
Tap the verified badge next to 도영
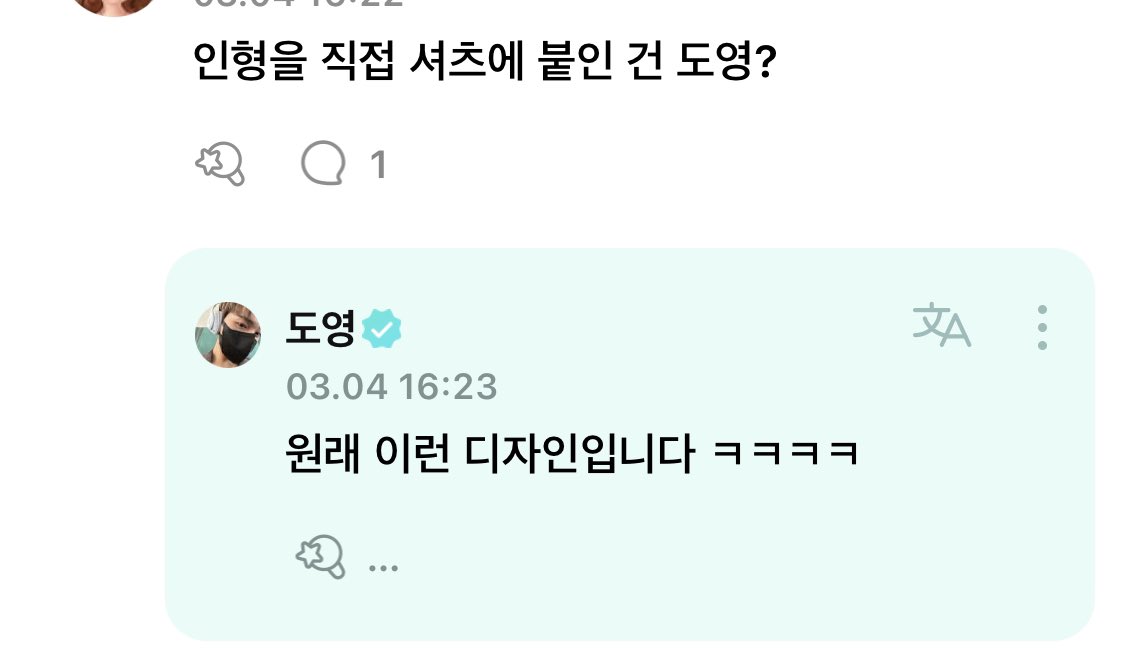point(381,329)
